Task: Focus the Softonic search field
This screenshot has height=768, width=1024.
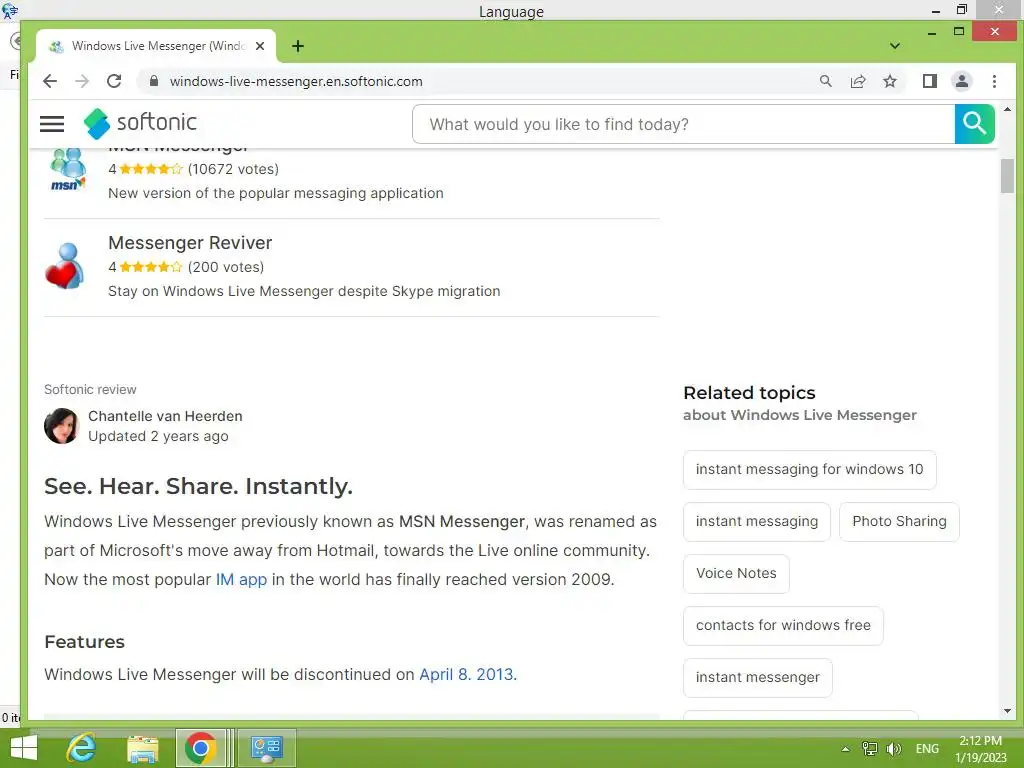Action: [x=683, y=123]
